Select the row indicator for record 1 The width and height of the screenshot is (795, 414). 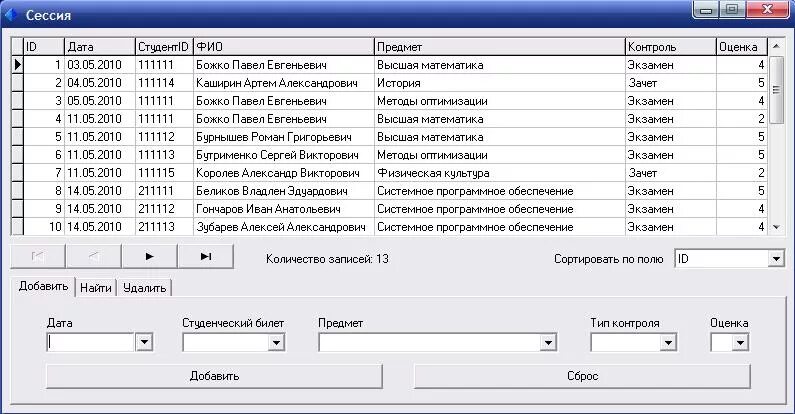17,65
